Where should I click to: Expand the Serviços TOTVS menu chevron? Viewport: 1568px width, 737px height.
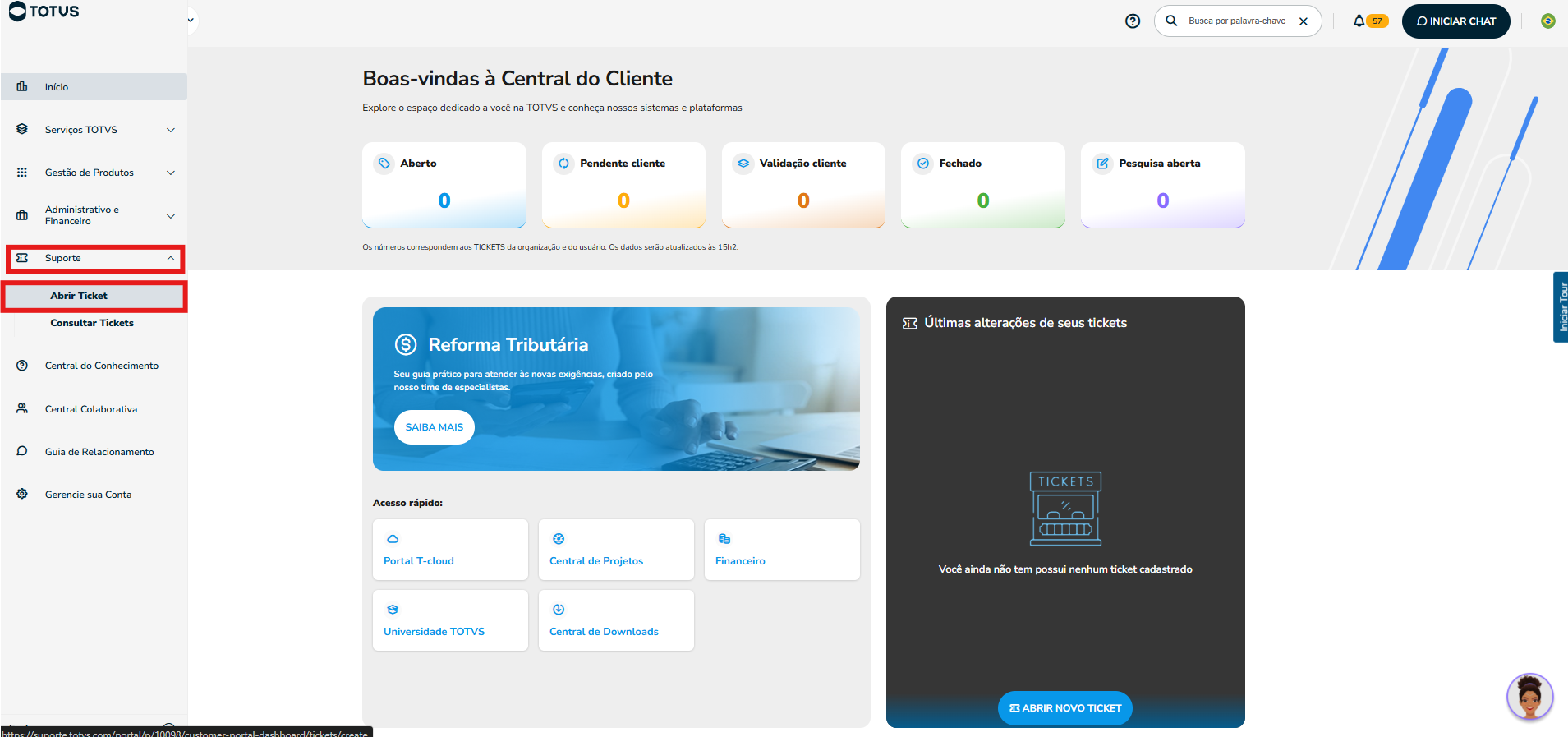[171, 130]
